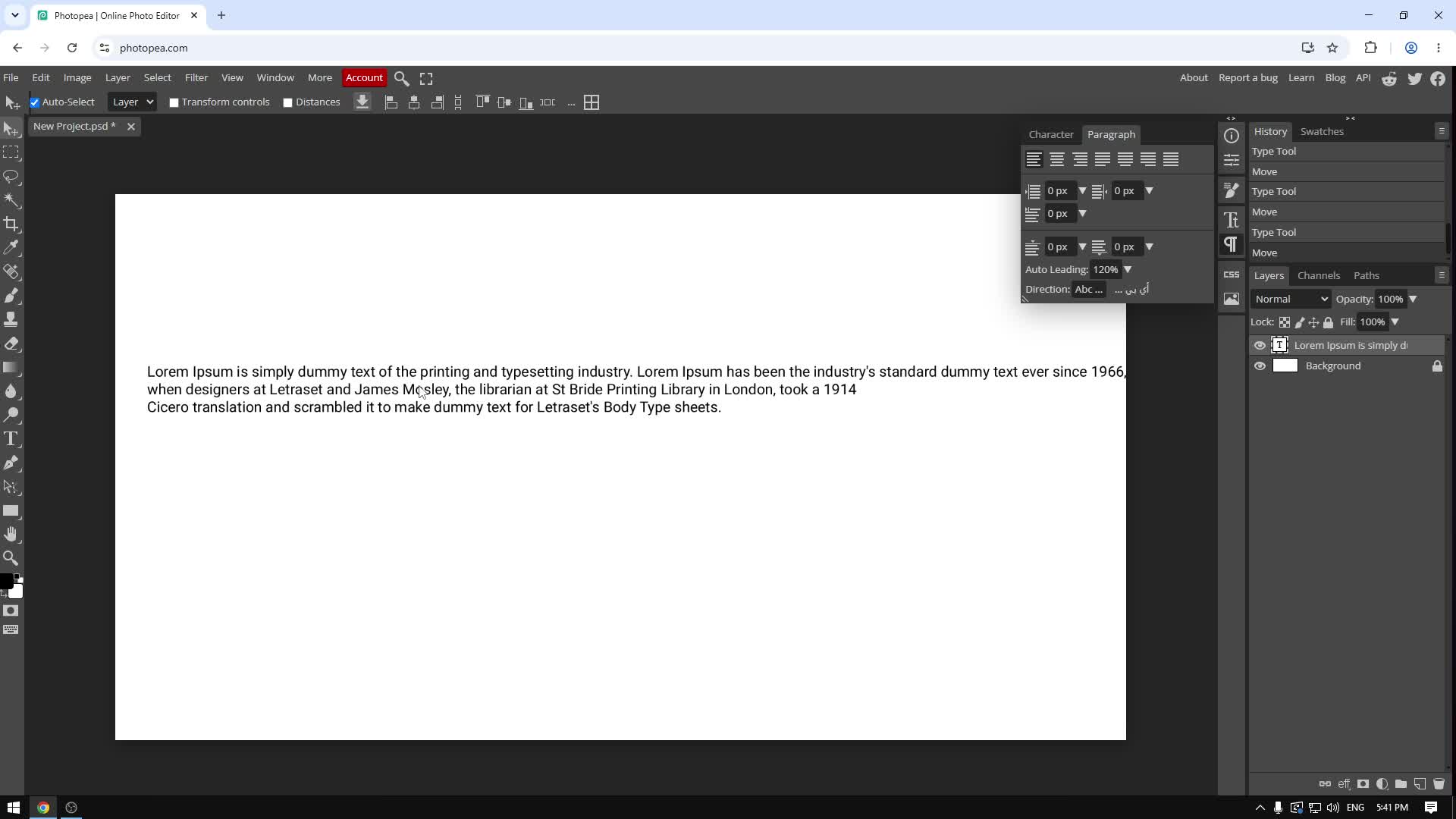
Task: Click the Windows Start button
Action: tap(13, 808)
